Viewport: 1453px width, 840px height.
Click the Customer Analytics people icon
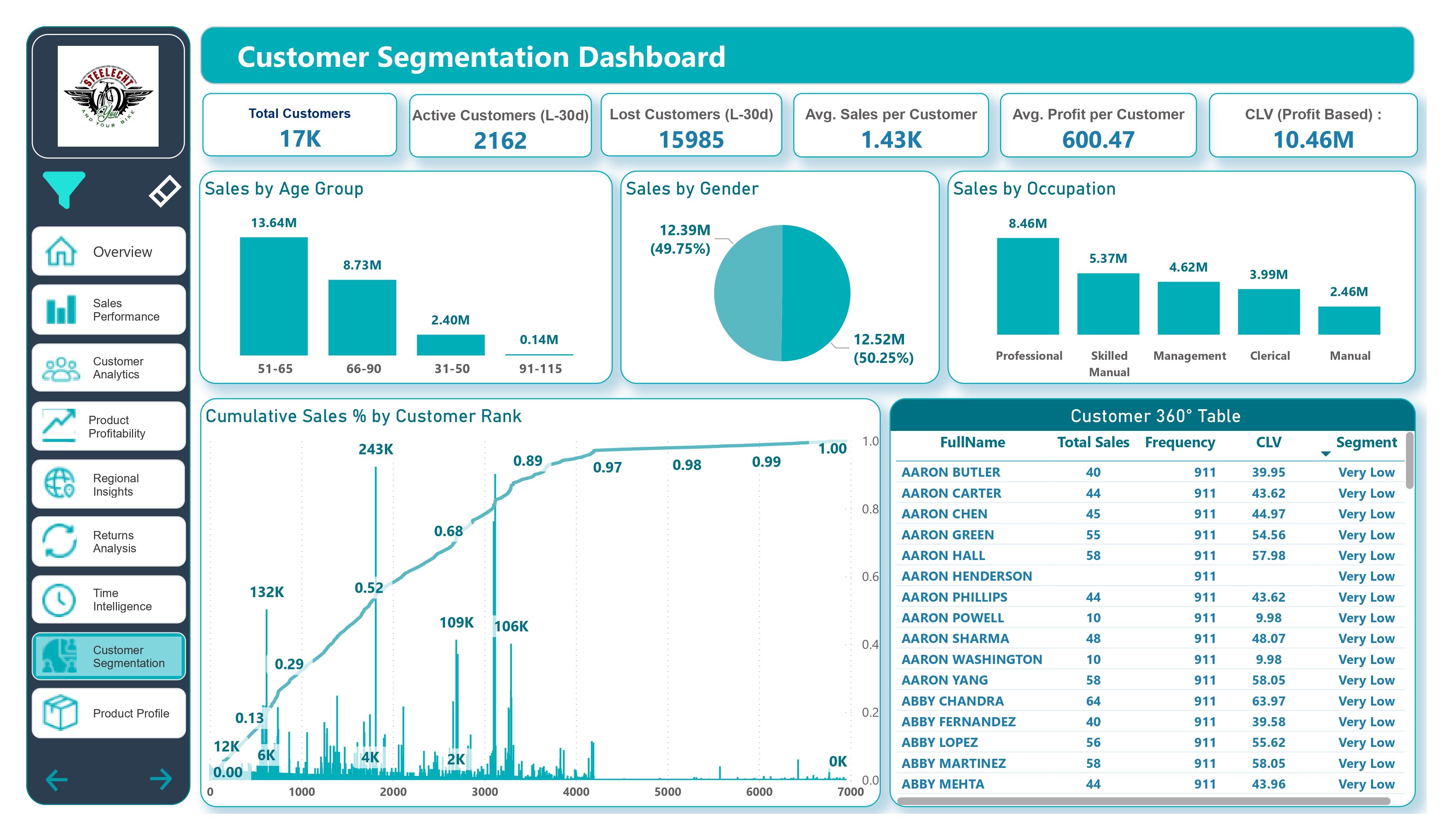click(x=61, y=369)
